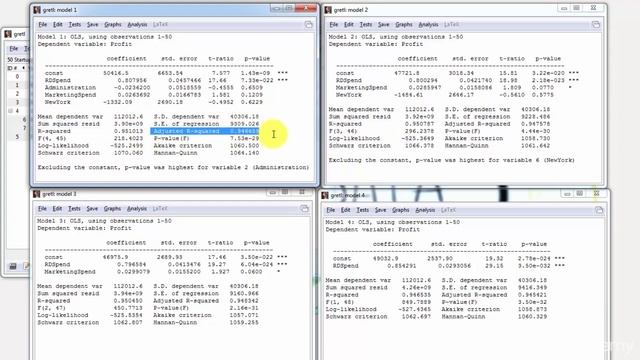The image size is (640, 360).
Task: Maximize the gretl model 2 window
Action: click(576, 8)
